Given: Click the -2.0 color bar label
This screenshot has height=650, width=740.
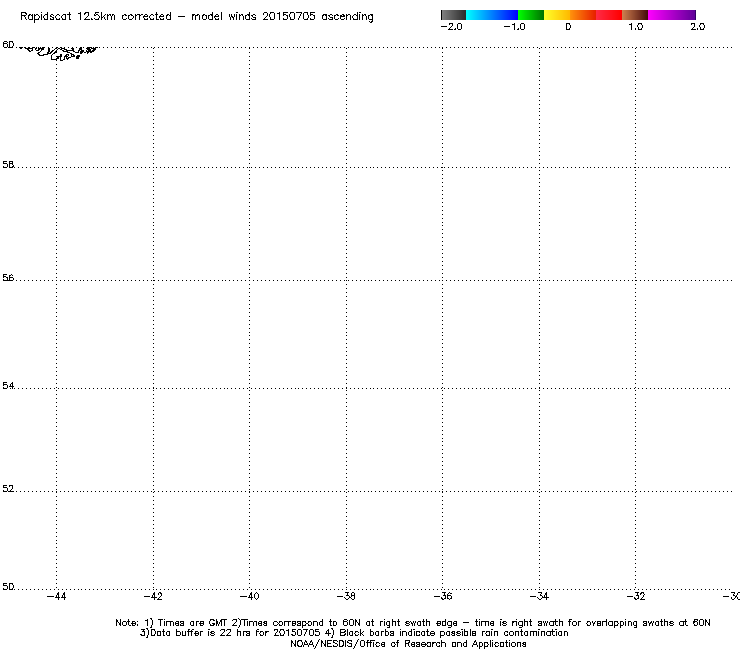Looking at the screenshot, I should (451, 27).
